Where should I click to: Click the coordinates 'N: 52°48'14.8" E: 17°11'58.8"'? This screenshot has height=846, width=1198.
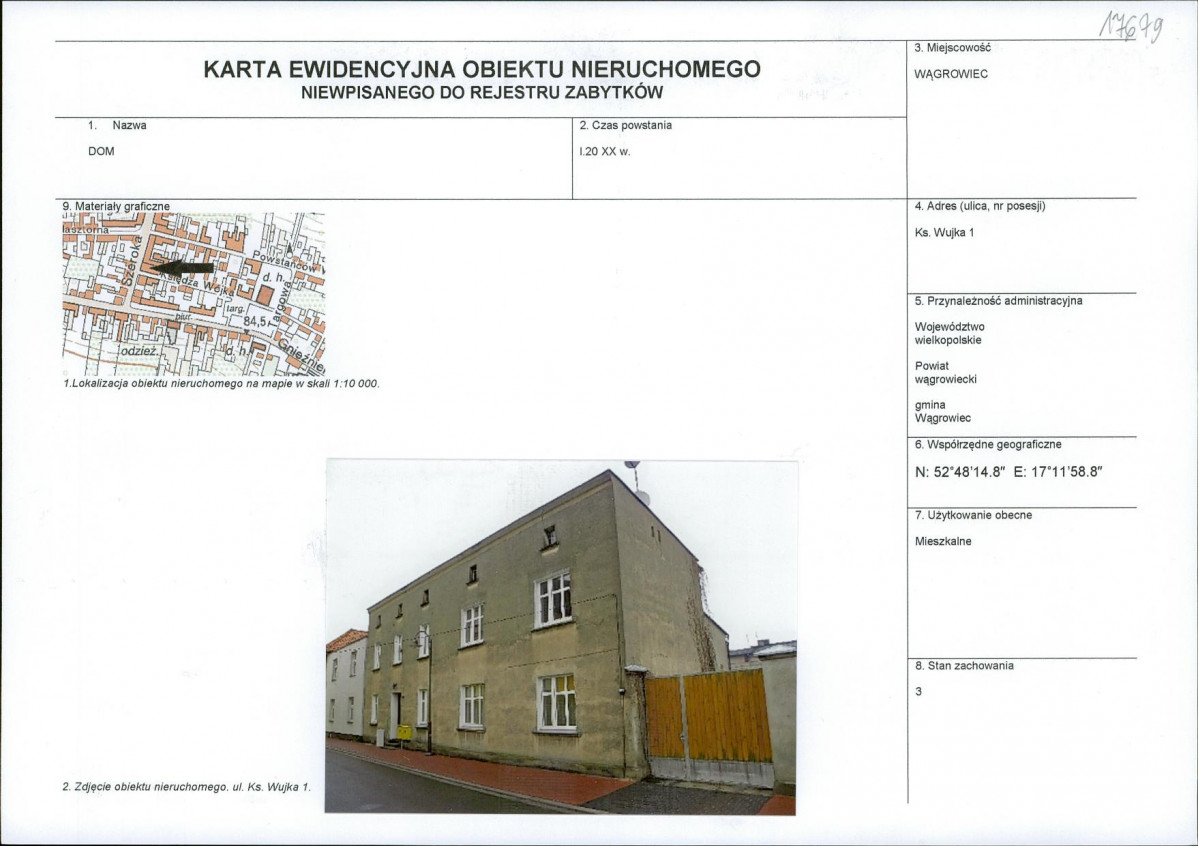pyautogui.click(x=1009, y=472)
